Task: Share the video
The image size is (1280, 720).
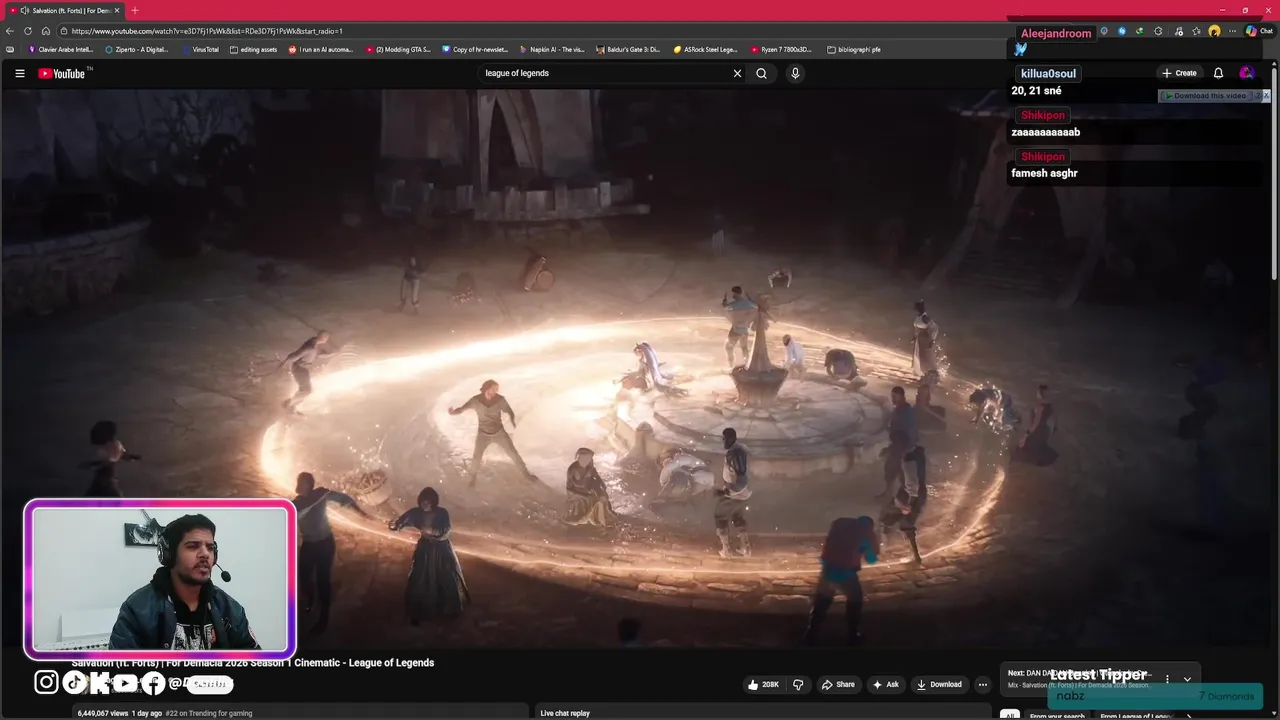Action: (838, 684)
